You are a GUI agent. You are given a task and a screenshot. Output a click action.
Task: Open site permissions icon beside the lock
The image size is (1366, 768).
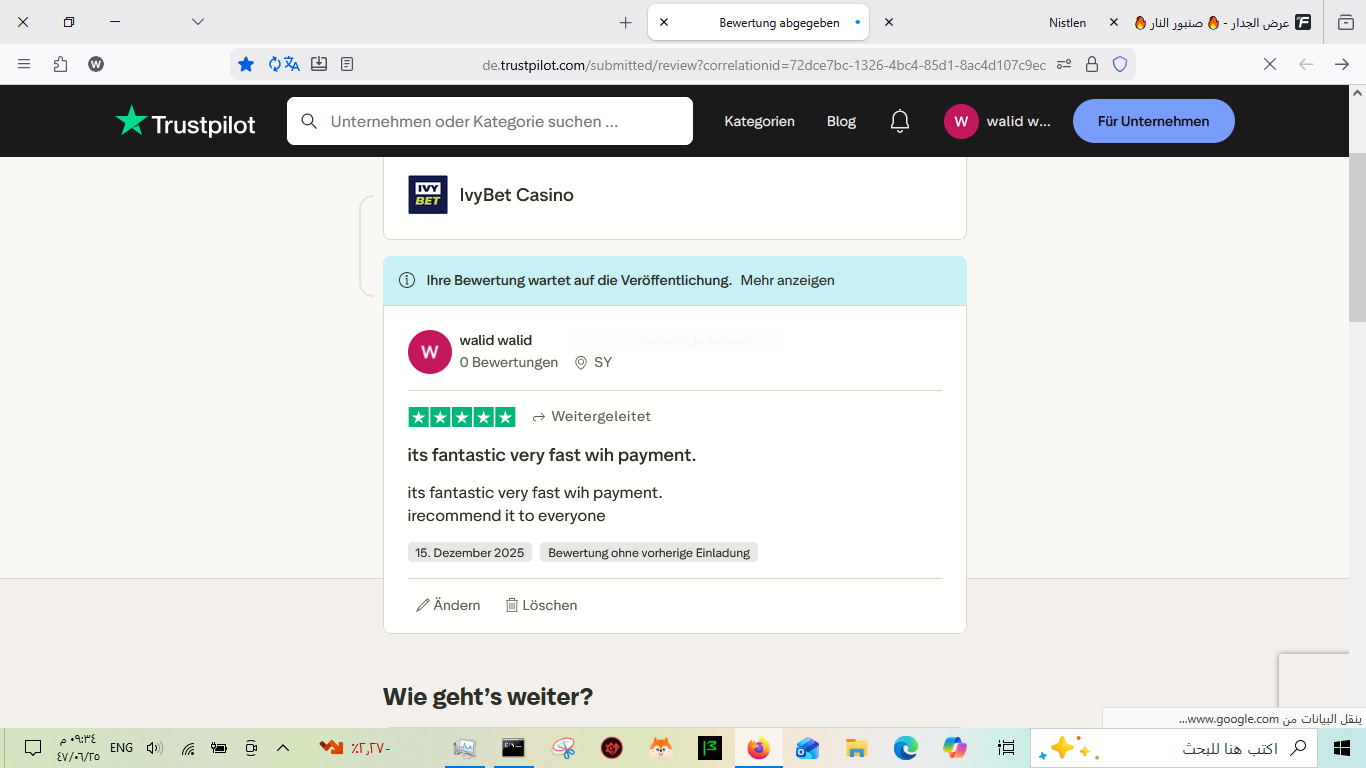coord(1064,64)
